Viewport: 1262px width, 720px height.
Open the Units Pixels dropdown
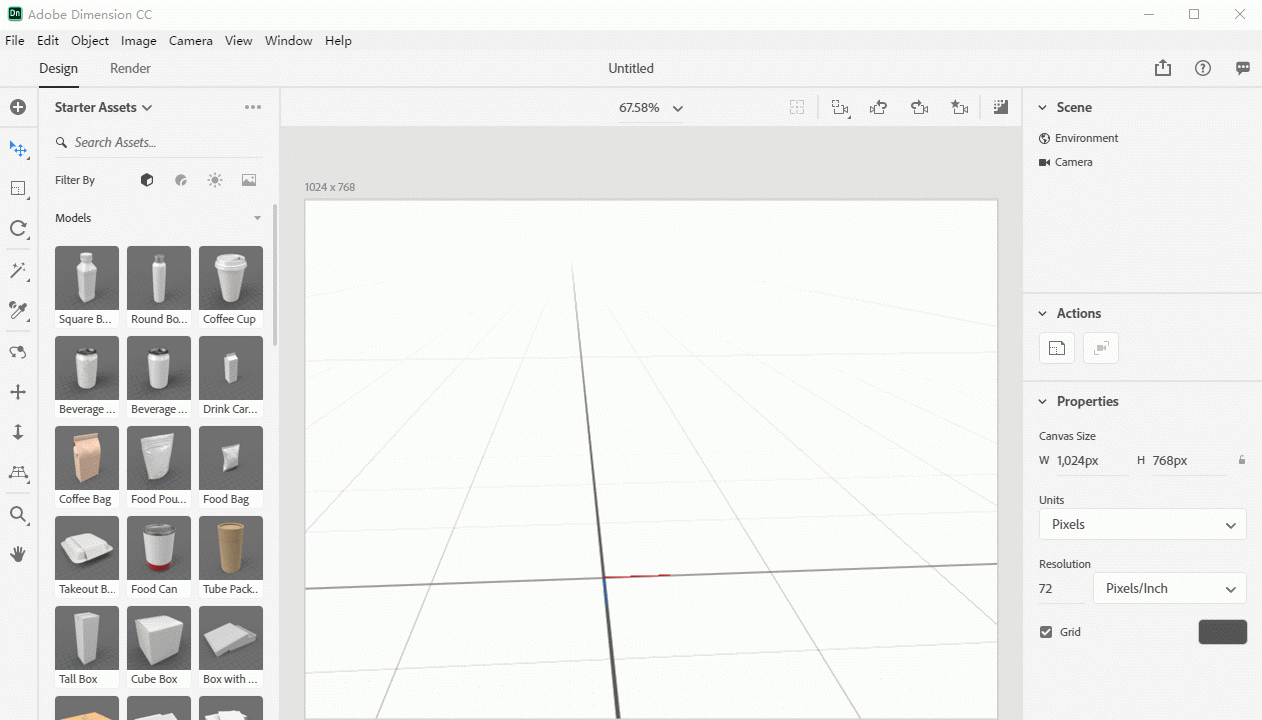pyautogui.click(x=1142, y=524)
